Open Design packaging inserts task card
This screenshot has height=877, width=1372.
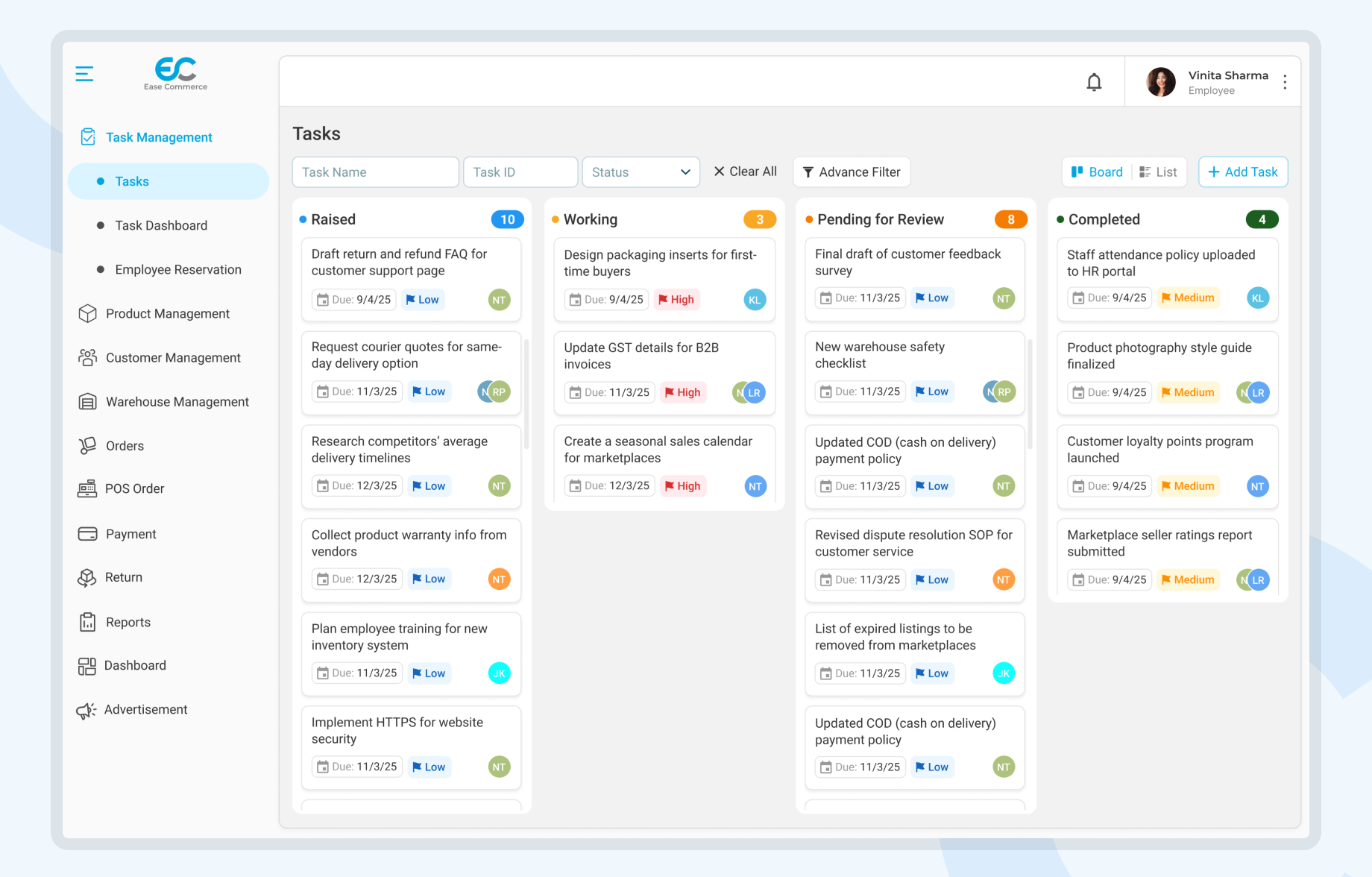664,280
